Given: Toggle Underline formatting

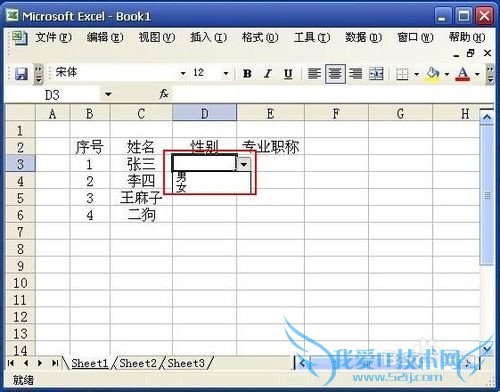Looking at the screenshot, I should point(288,74).
